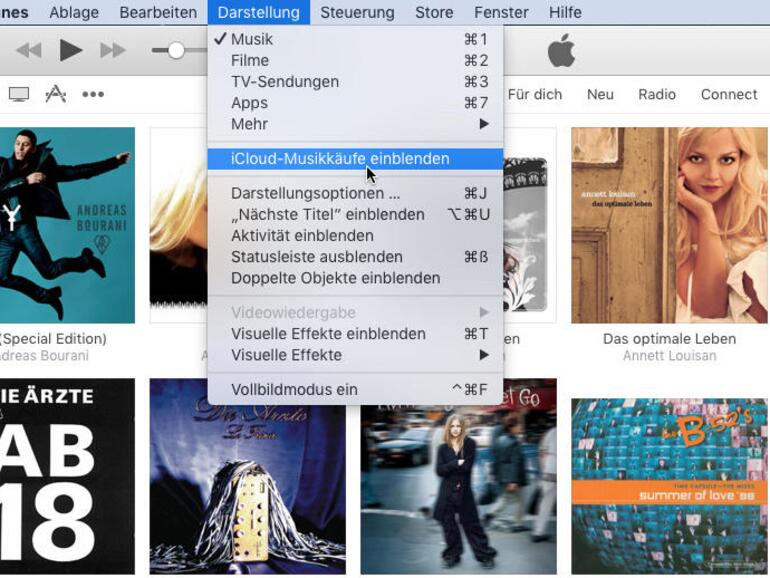Switch view to Filme

pyautogui.click(x=356, y=60)
